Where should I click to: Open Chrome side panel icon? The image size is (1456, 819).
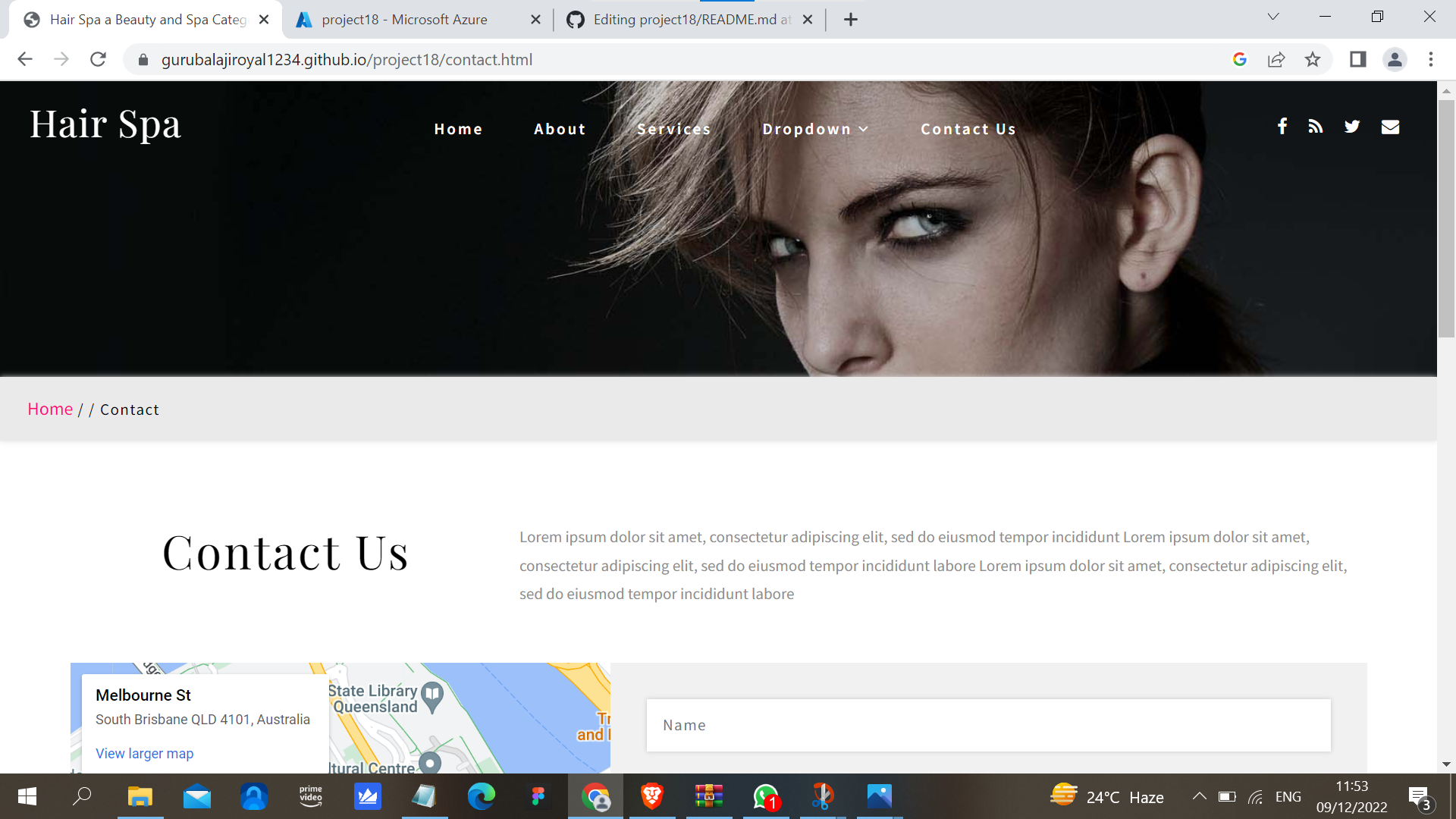click(x=1357, y=59)
